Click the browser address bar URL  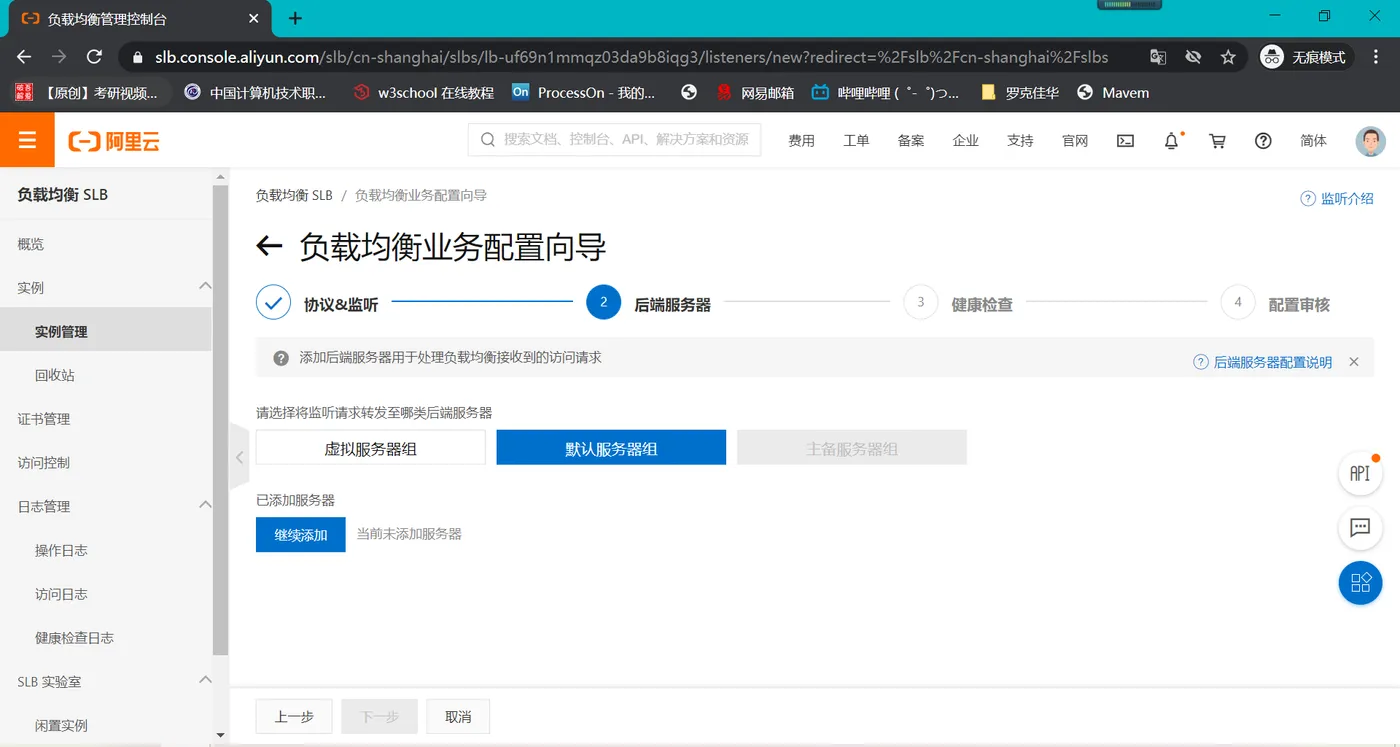click(631, 57)
